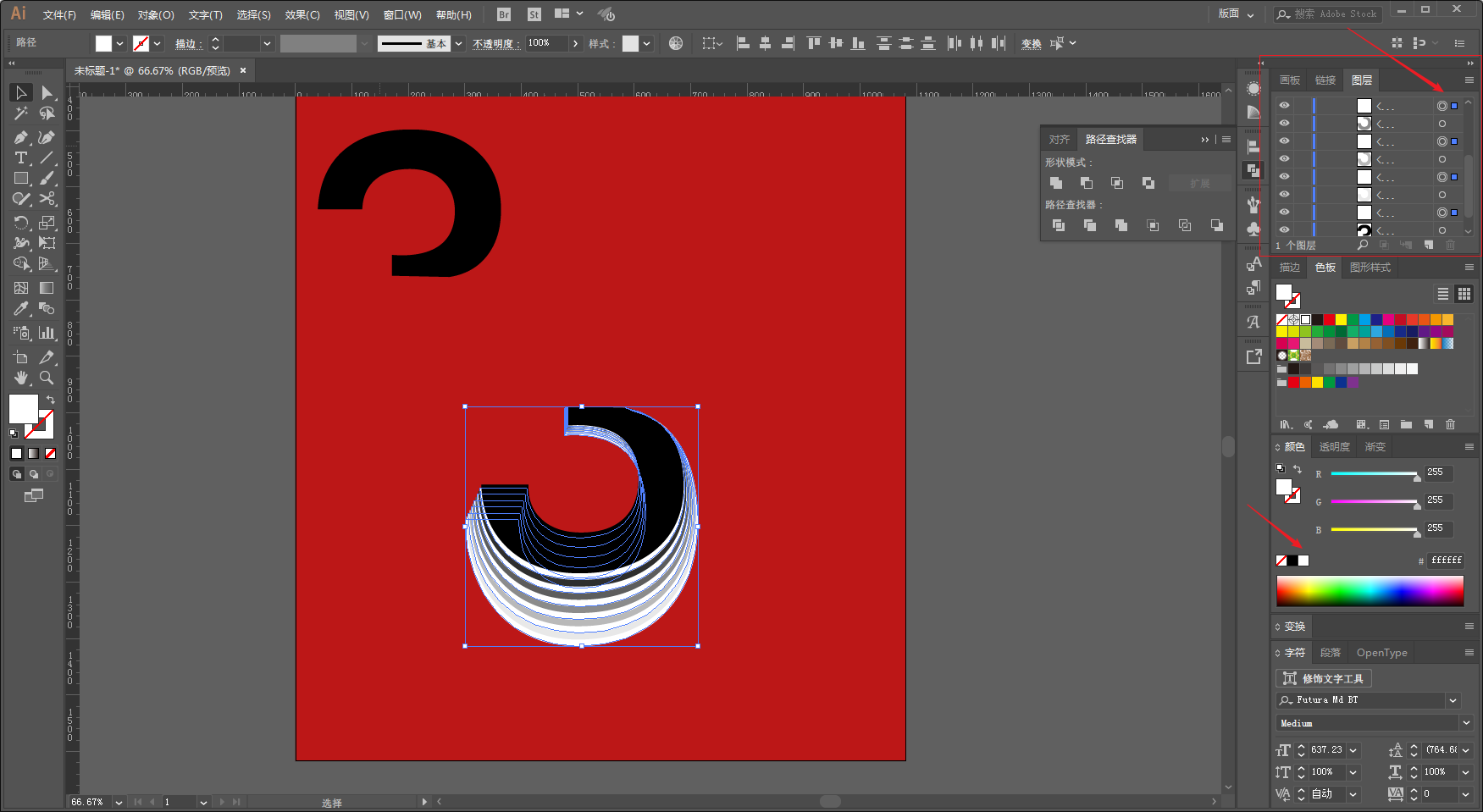
Task: Hide the topmost sublayer using its eye icon
Action: pos(1284,106)
